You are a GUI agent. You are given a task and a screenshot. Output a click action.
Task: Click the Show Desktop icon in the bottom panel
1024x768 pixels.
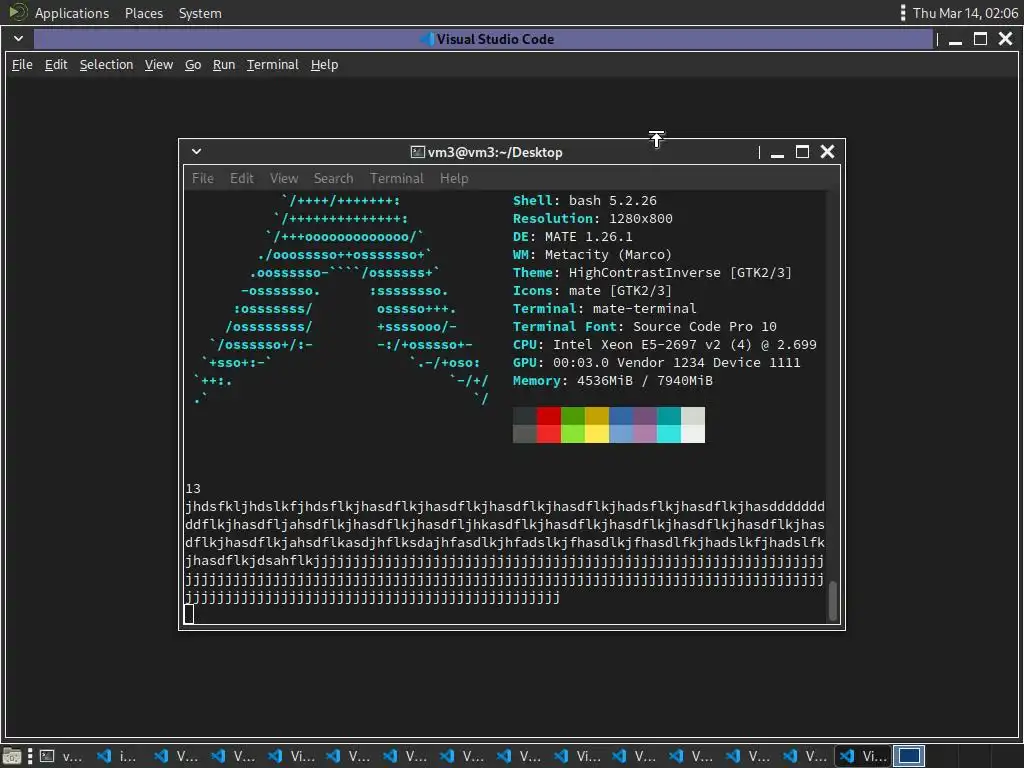[12, 756]
